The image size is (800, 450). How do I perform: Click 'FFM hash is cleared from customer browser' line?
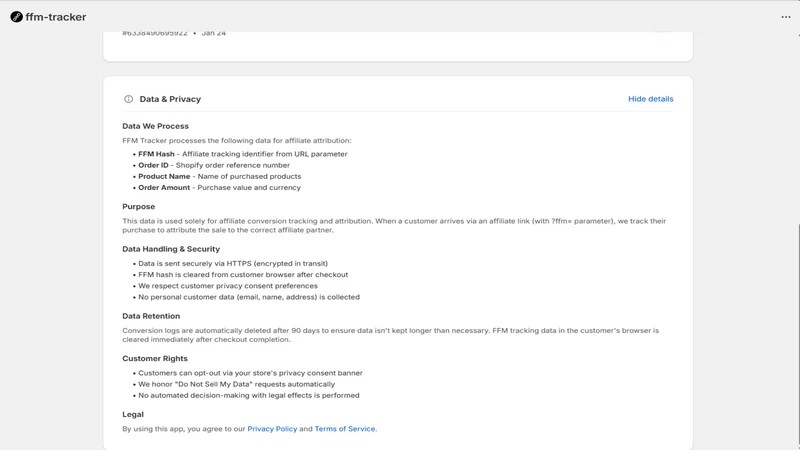[243, 274]
